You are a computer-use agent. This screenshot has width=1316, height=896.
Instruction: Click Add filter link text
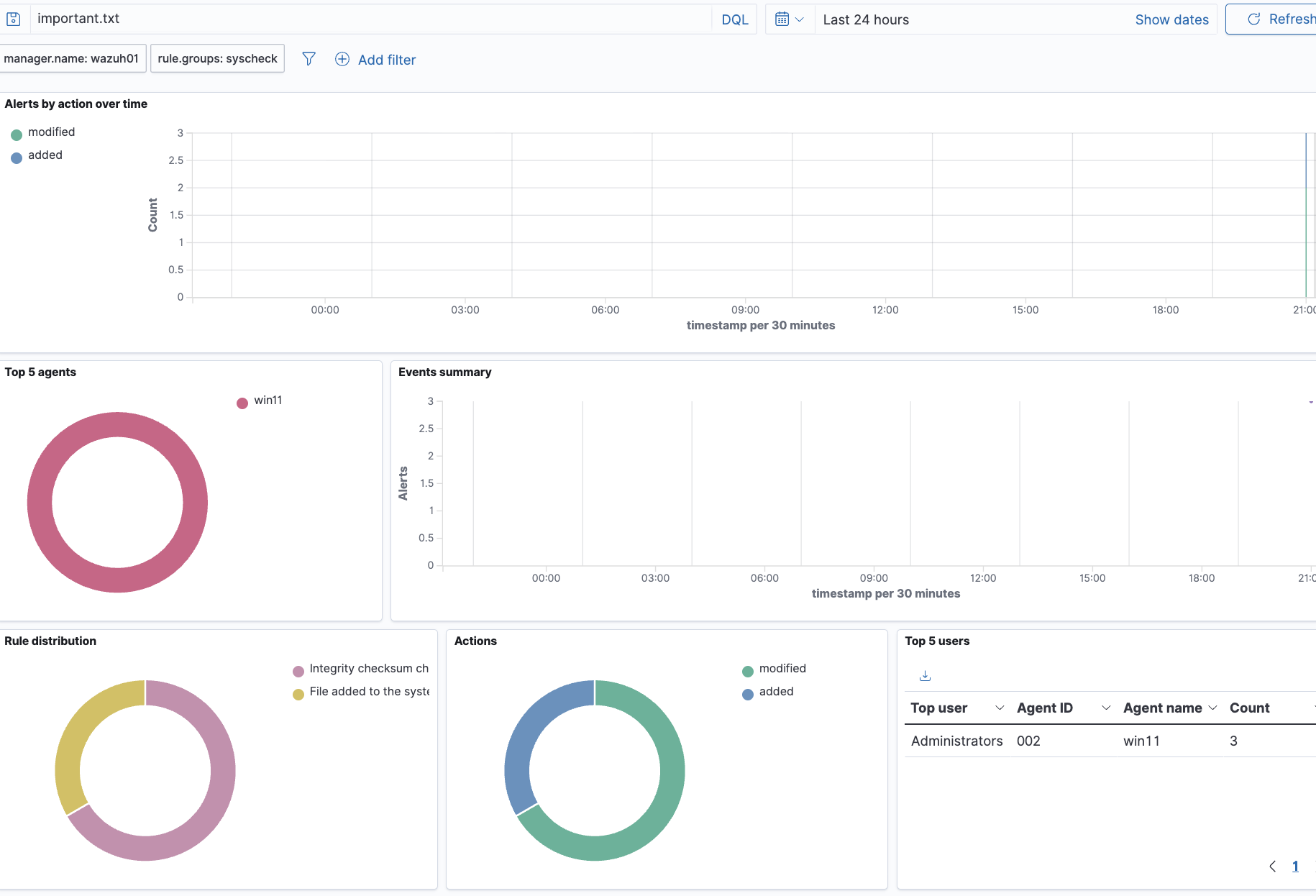[x=387, y=60]
